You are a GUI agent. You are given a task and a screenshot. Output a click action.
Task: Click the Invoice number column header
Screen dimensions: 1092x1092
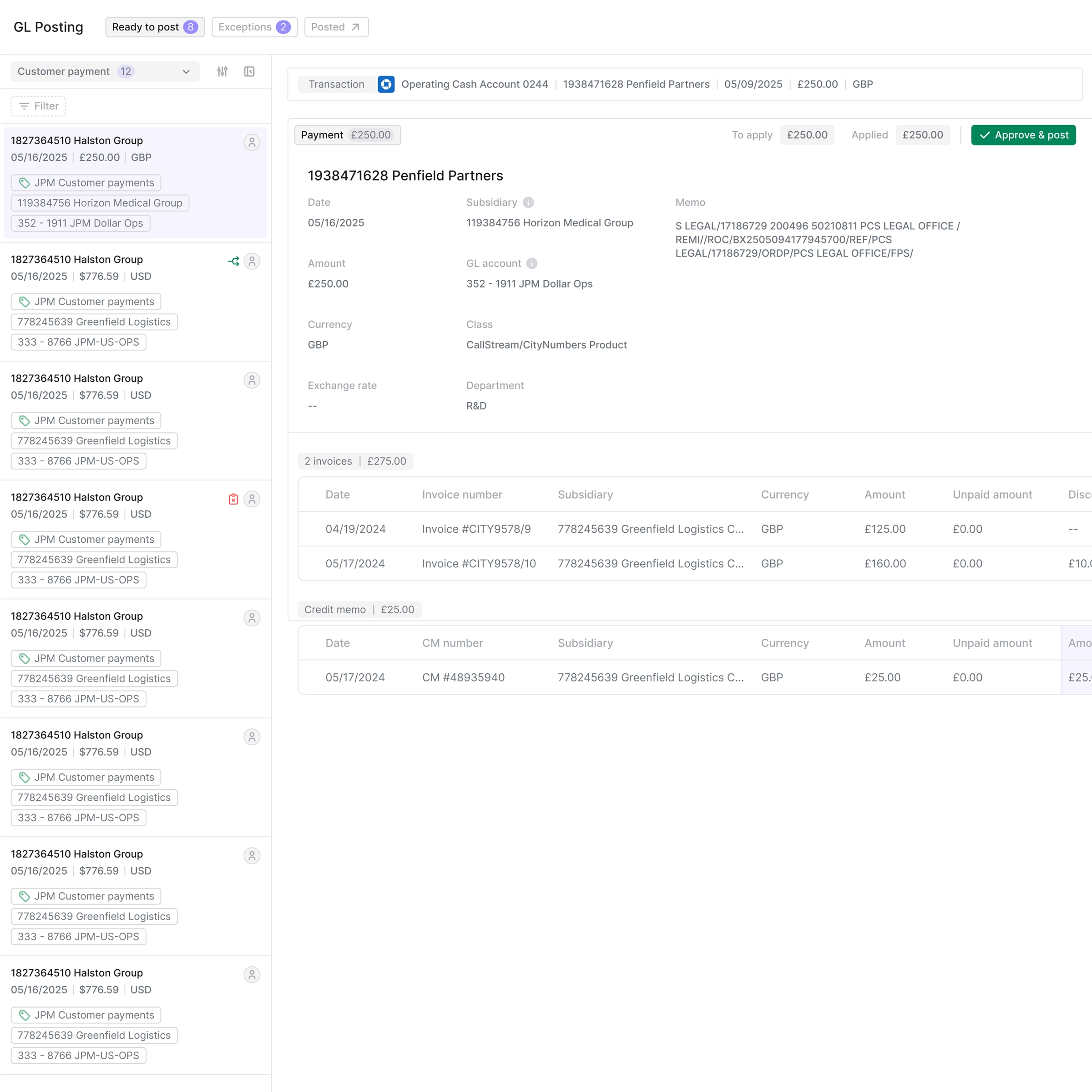462,495
